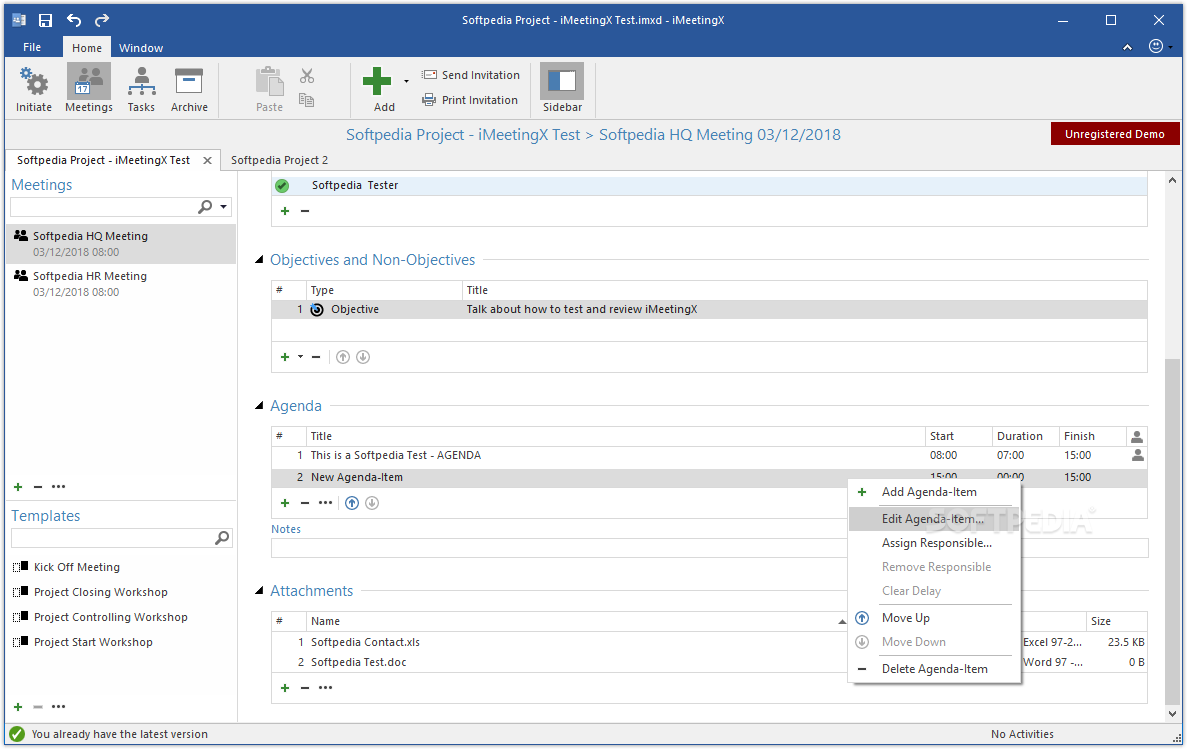The height and width of the screenshot is (749, 1187).
Task: Open the agenda toolbar more options ellipsis
Action: point(326,503)
